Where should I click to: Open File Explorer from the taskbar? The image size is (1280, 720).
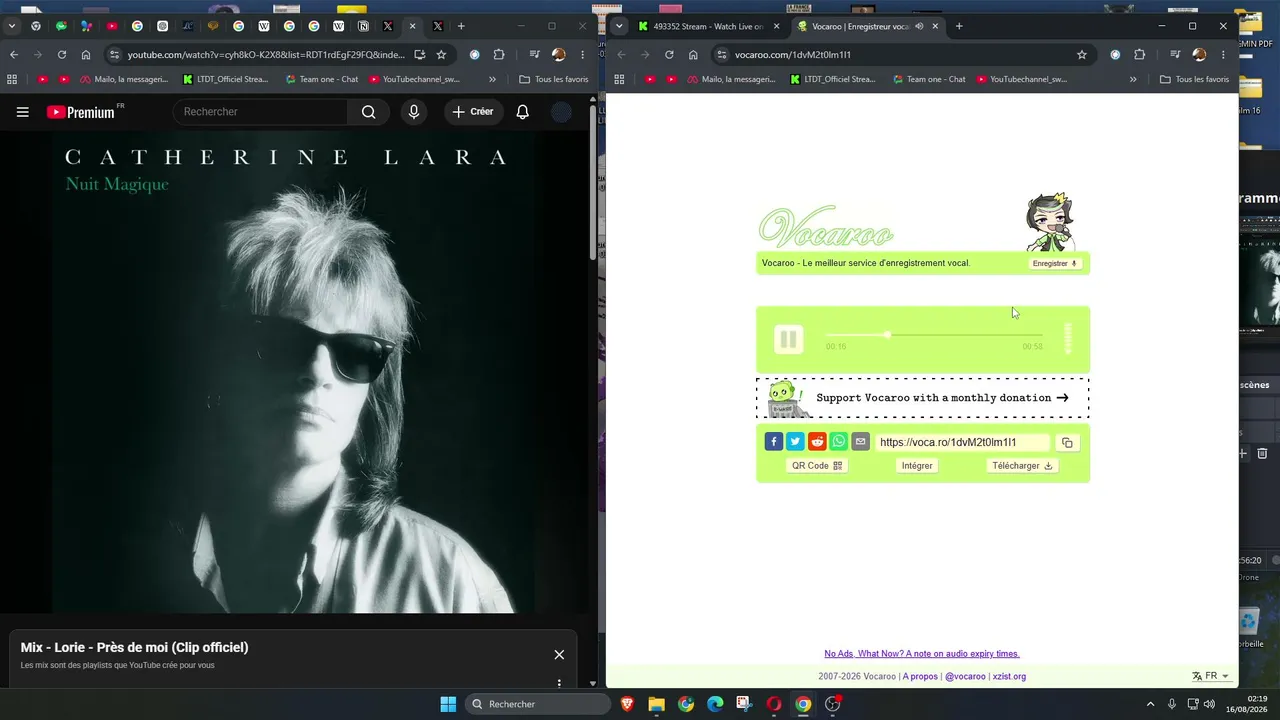pyautogui.click(x=656, y=704)
